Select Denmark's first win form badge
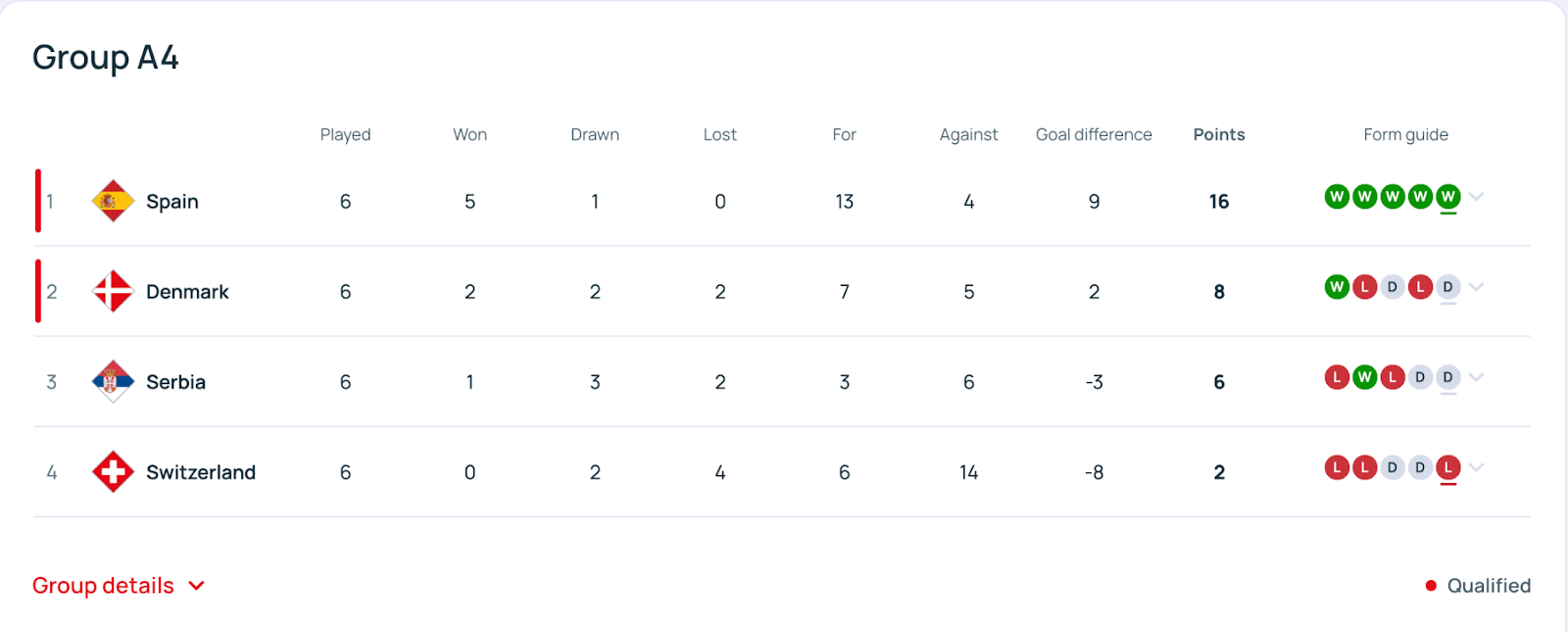Image resolution: width=1568 pixels, height=632 pixels. tap(1337, 287)
